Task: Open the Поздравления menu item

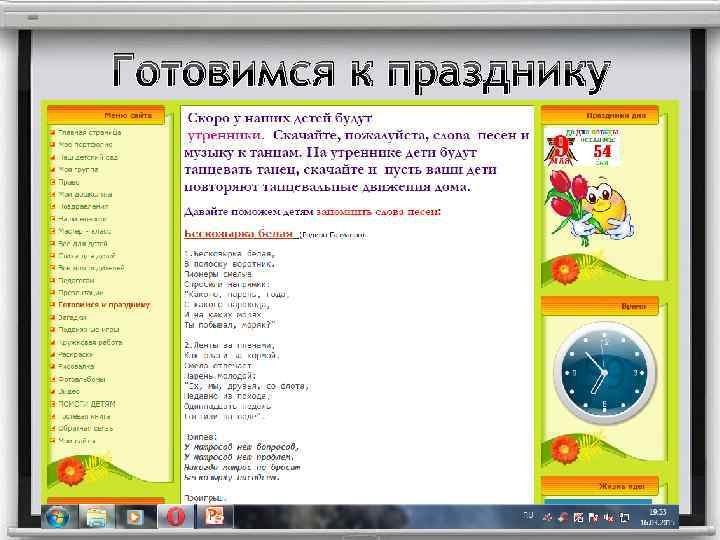Action: pyautogui.click(x=84, y=207)
